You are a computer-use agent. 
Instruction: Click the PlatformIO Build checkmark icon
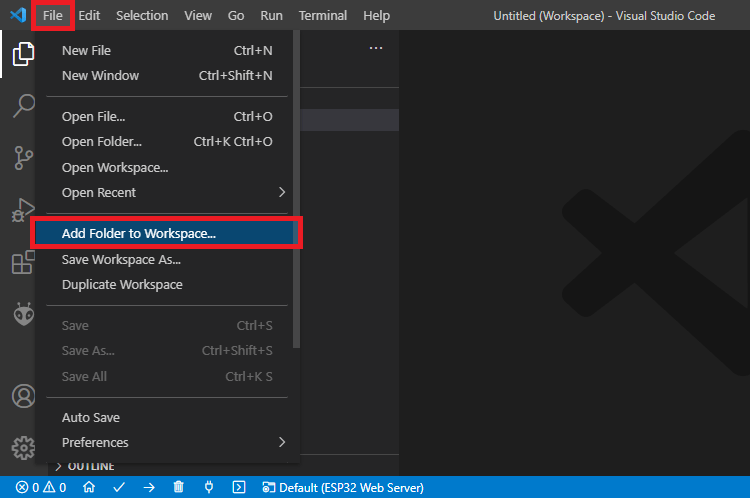tap(119, 488)
